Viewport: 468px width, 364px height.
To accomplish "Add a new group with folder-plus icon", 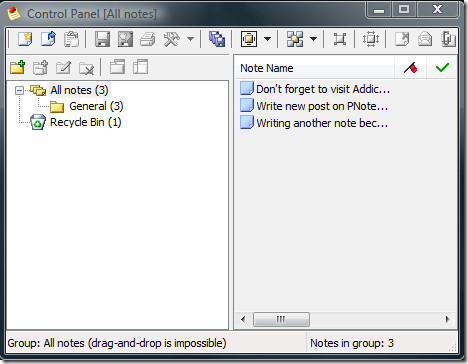I will tap(18, 67).
